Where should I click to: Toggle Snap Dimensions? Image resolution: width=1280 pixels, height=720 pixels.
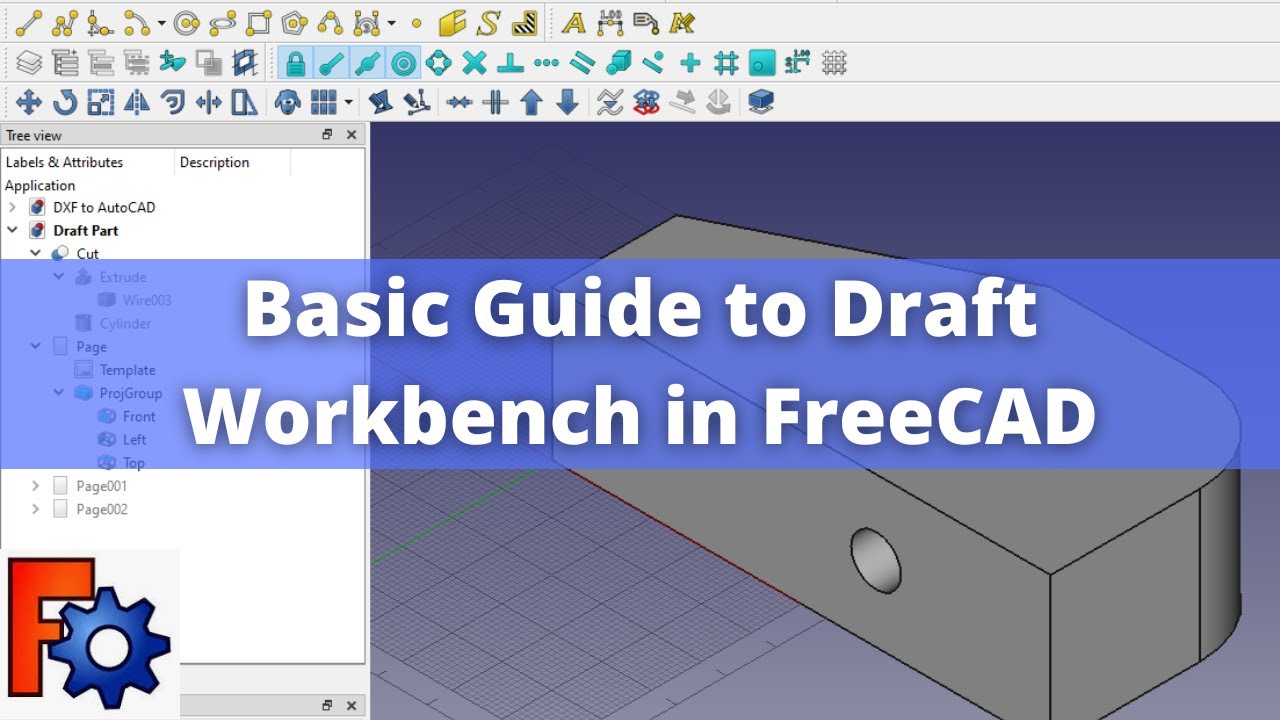(798, 63)
